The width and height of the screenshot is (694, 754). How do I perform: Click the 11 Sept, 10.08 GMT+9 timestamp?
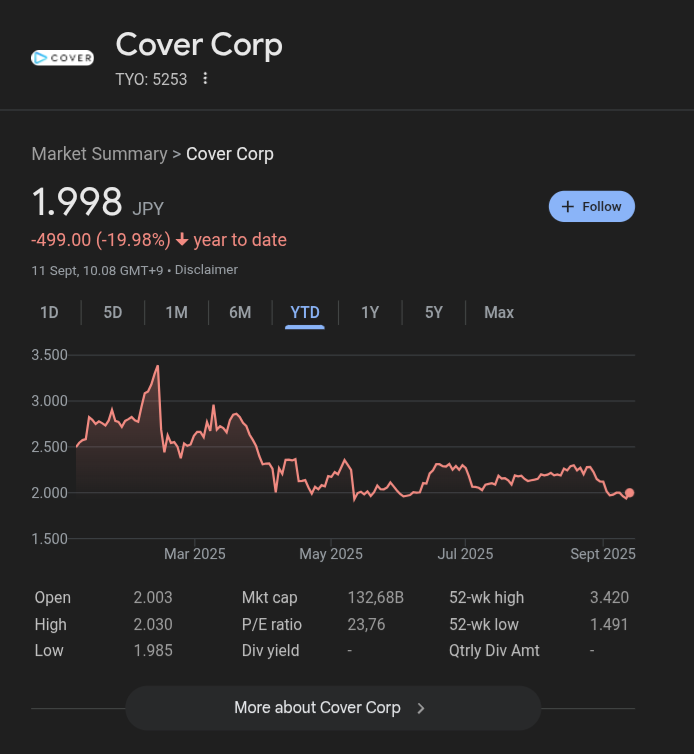pyautogui.click(x=97, y=270)
